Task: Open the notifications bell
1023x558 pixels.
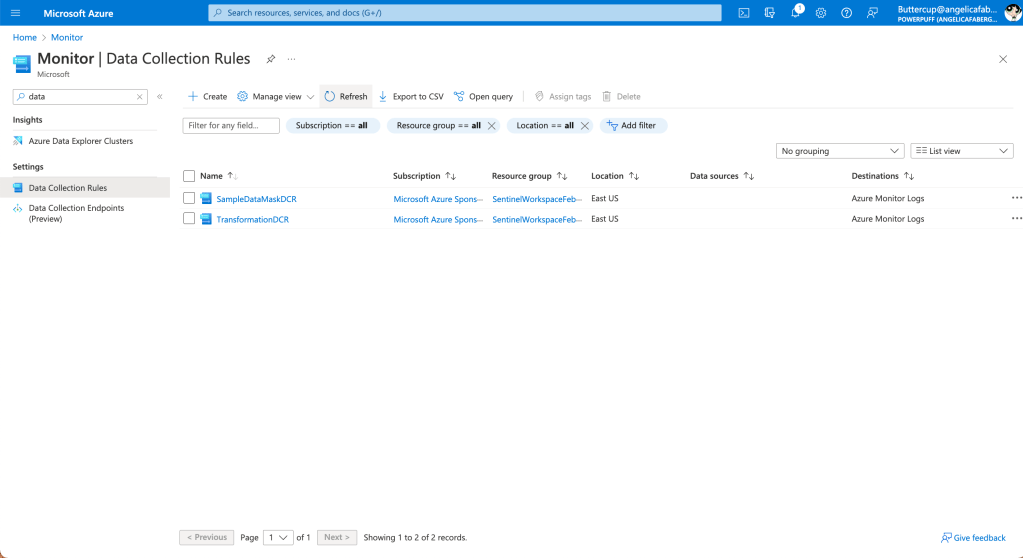Action: click(796, 13)
